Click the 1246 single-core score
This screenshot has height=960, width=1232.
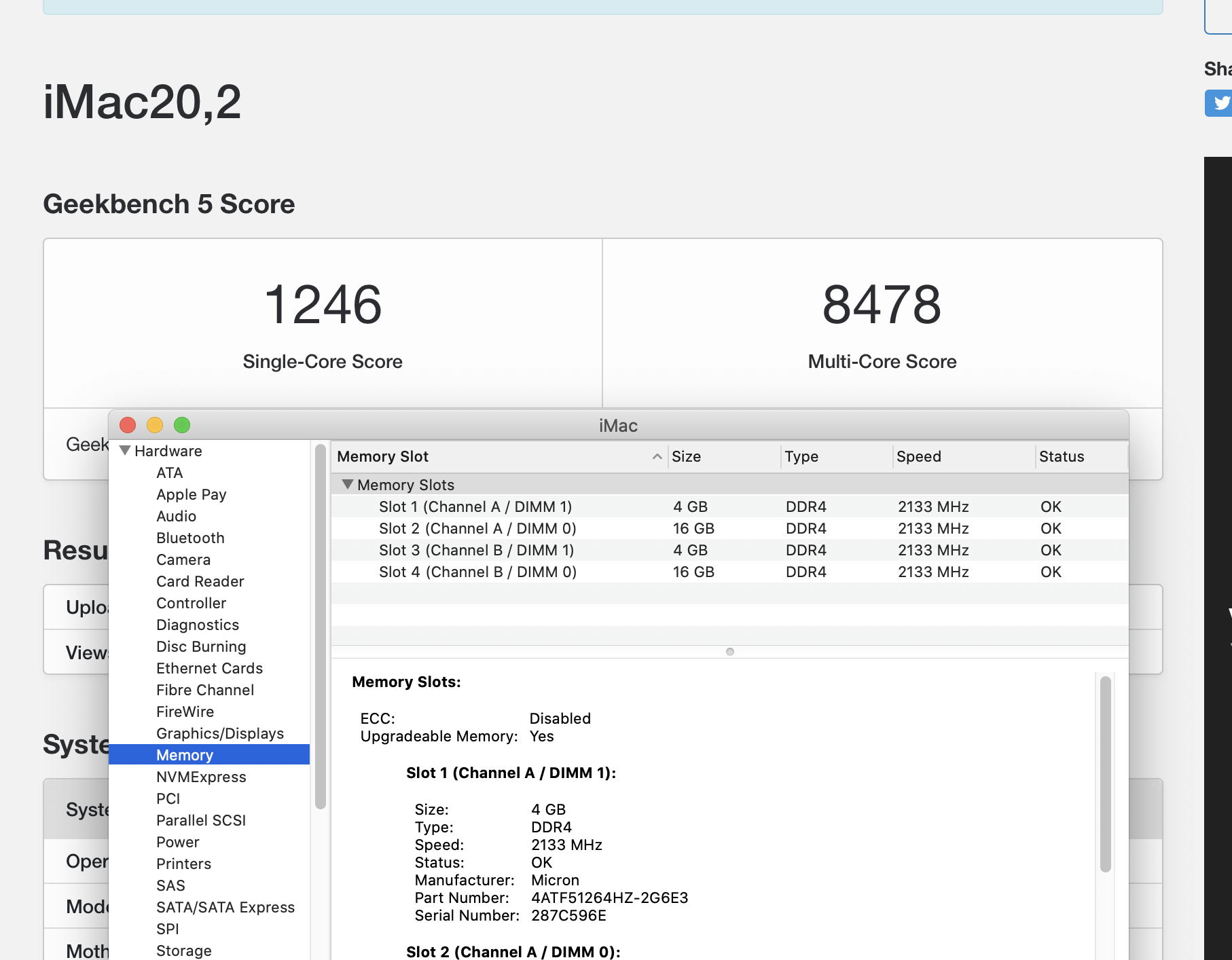[x=323, y=304]
